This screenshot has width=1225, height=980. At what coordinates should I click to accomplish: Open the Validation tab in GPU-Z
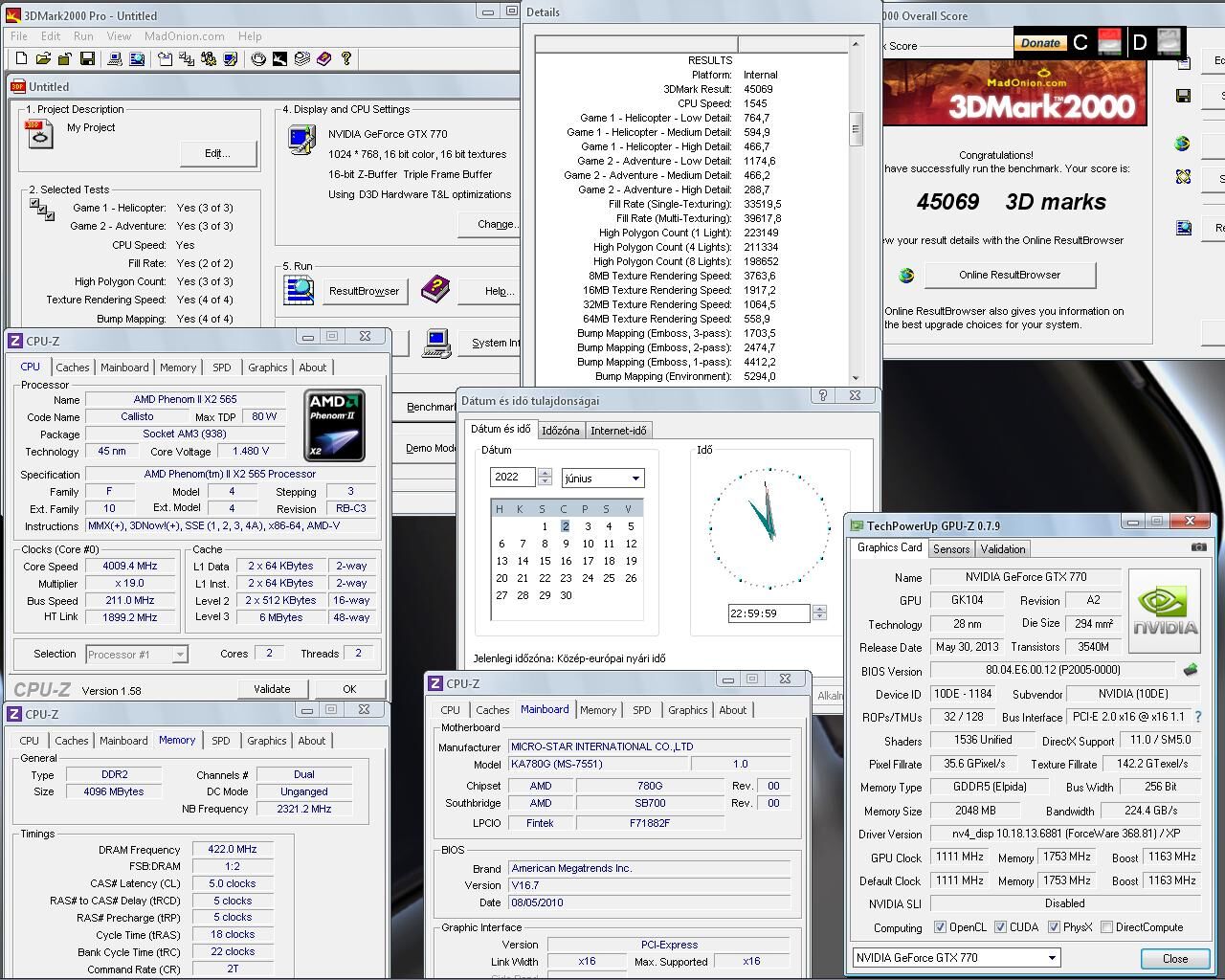pyautogui.click(x=1003, y=548)
